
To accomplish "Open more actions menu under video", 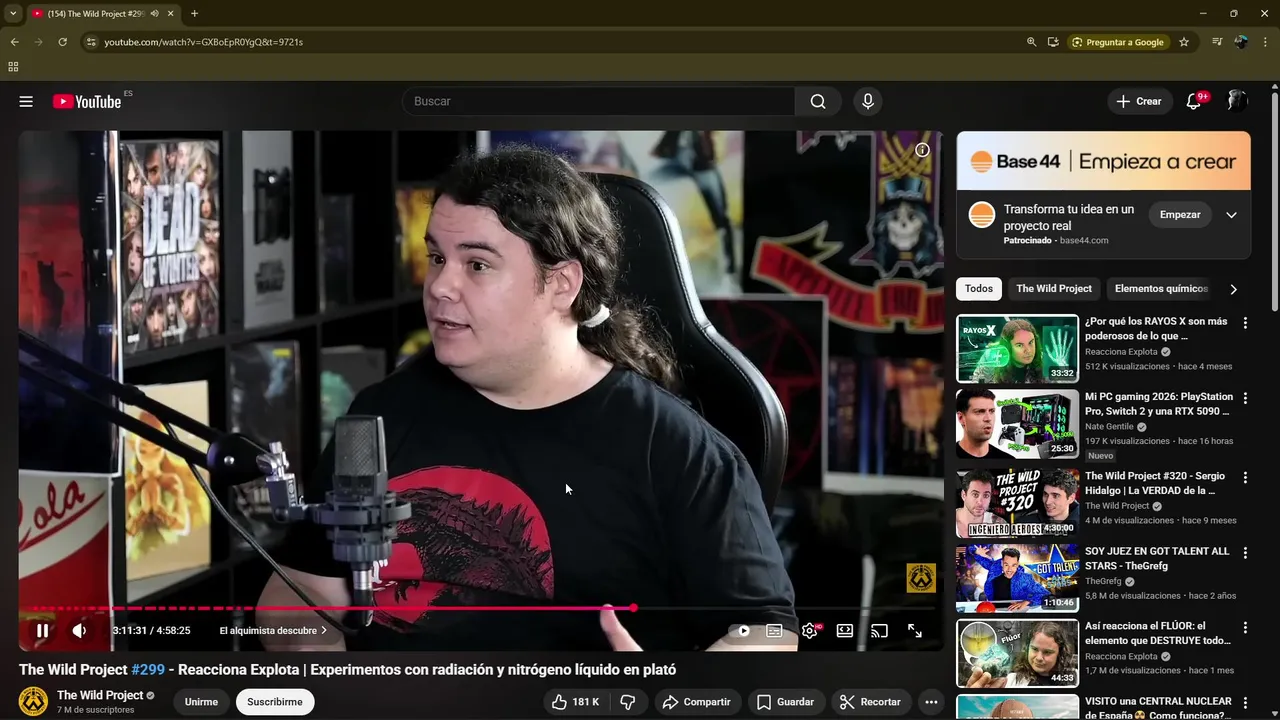I will tap(931, 702).
